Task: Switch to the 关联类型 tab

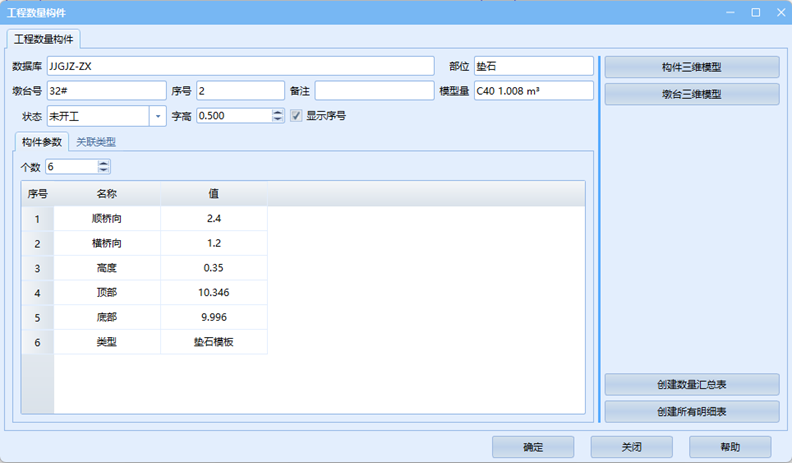Action: pos(97,142)
